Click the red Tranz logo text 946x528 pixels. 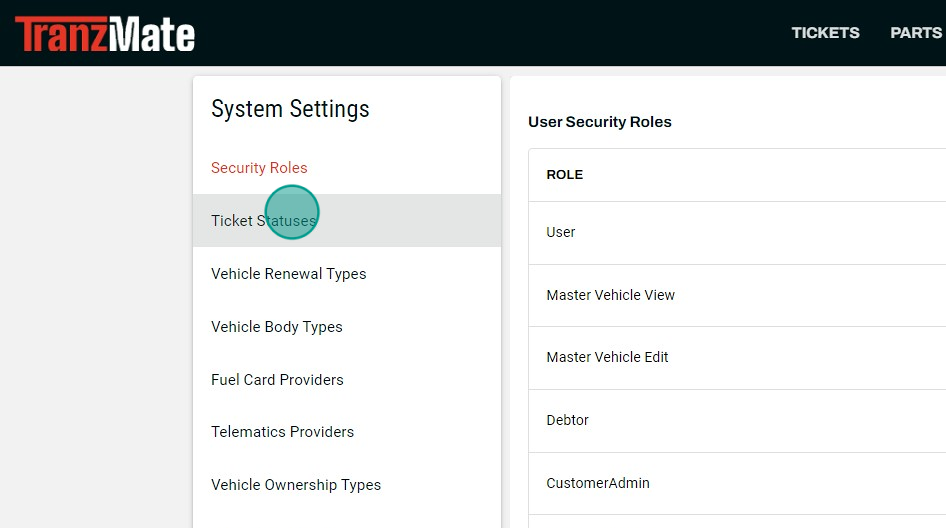click(x=62, y=34)
